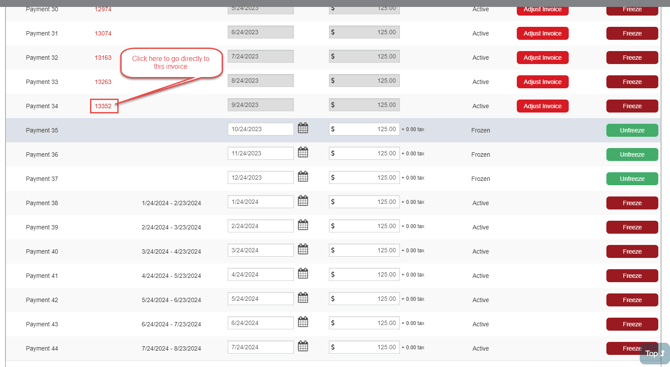Screen dimensions: 670x367
Task: Edit Payment 38 amount field
Action: [364, 202]
